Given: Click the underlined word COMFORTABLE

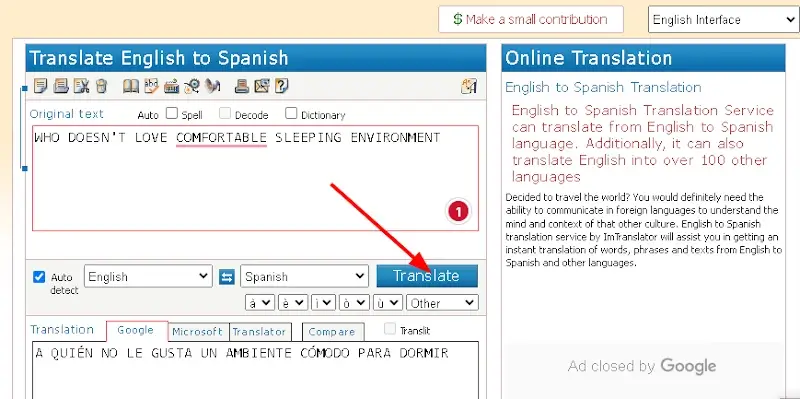Looking at the screenshot, I should click(221, 138).
